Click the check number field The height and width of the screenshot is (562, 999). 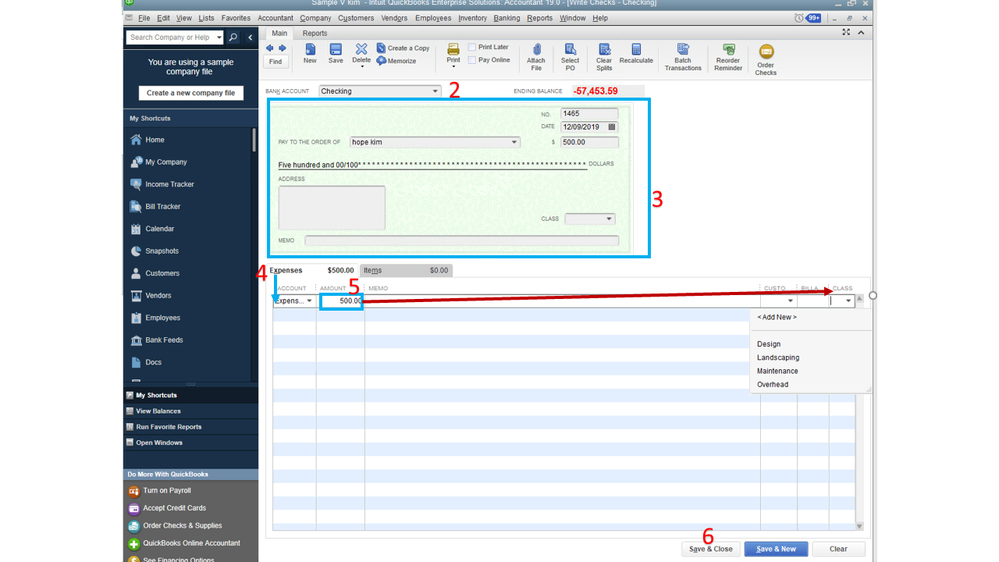pyautogui.click(x=589, y=113)
